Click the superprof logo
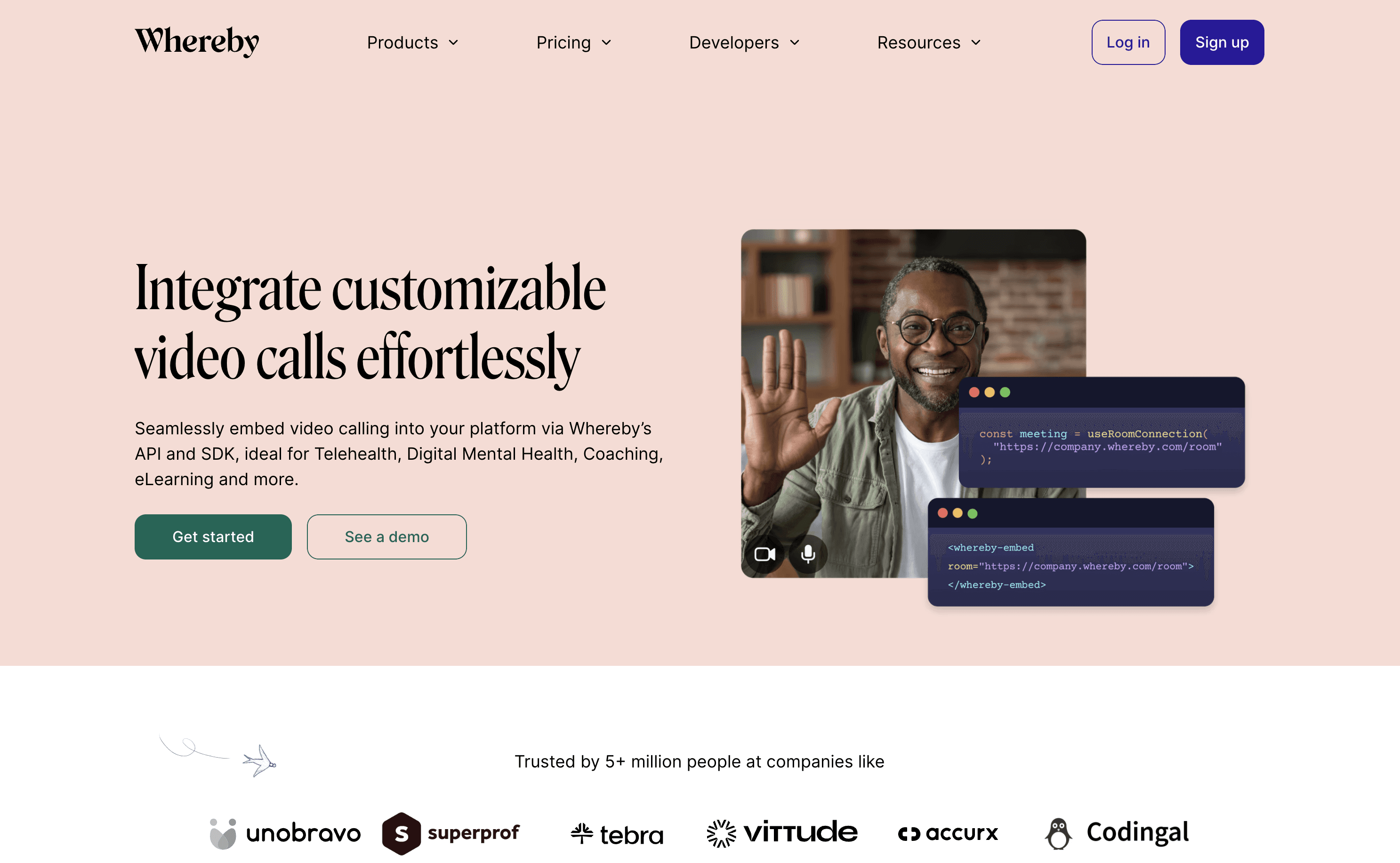The width and height of the screenshot is (1400, 863). tap(451, 833)
